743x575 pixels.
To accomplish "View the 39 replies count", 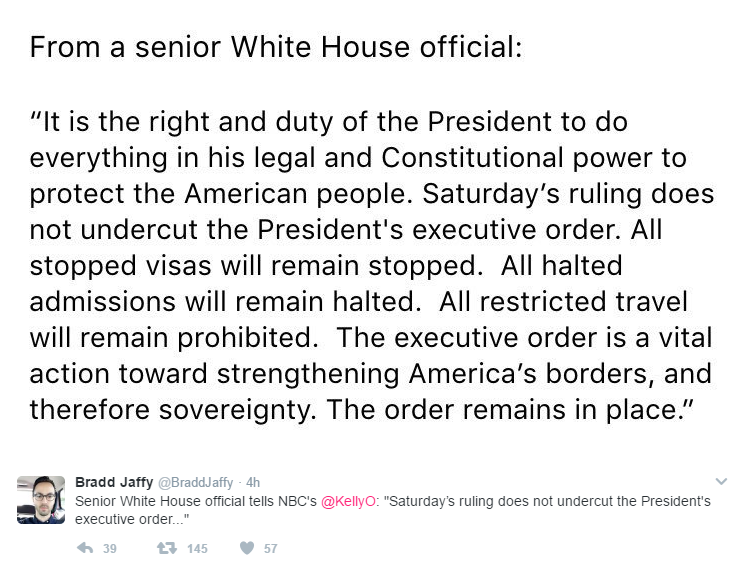I will point(110,549).
